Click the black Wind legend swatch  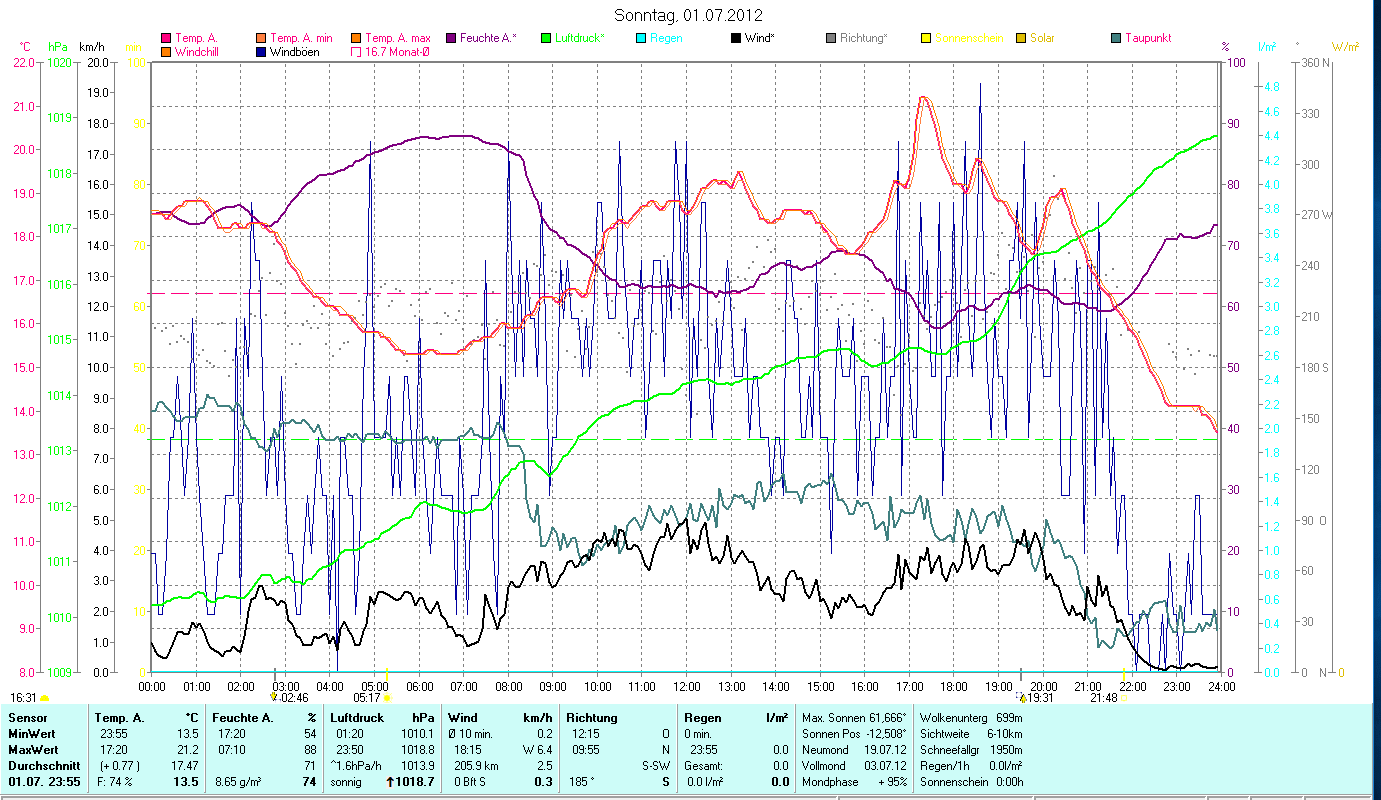[737, 38]
